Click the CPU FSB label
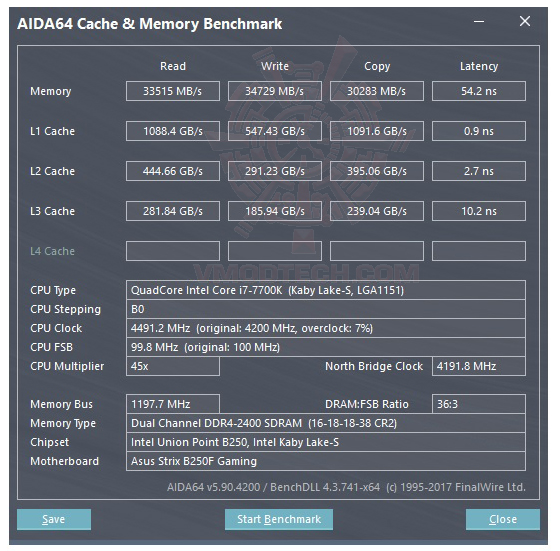The width and height of the screenshot is (560, 551). point(51,347)
